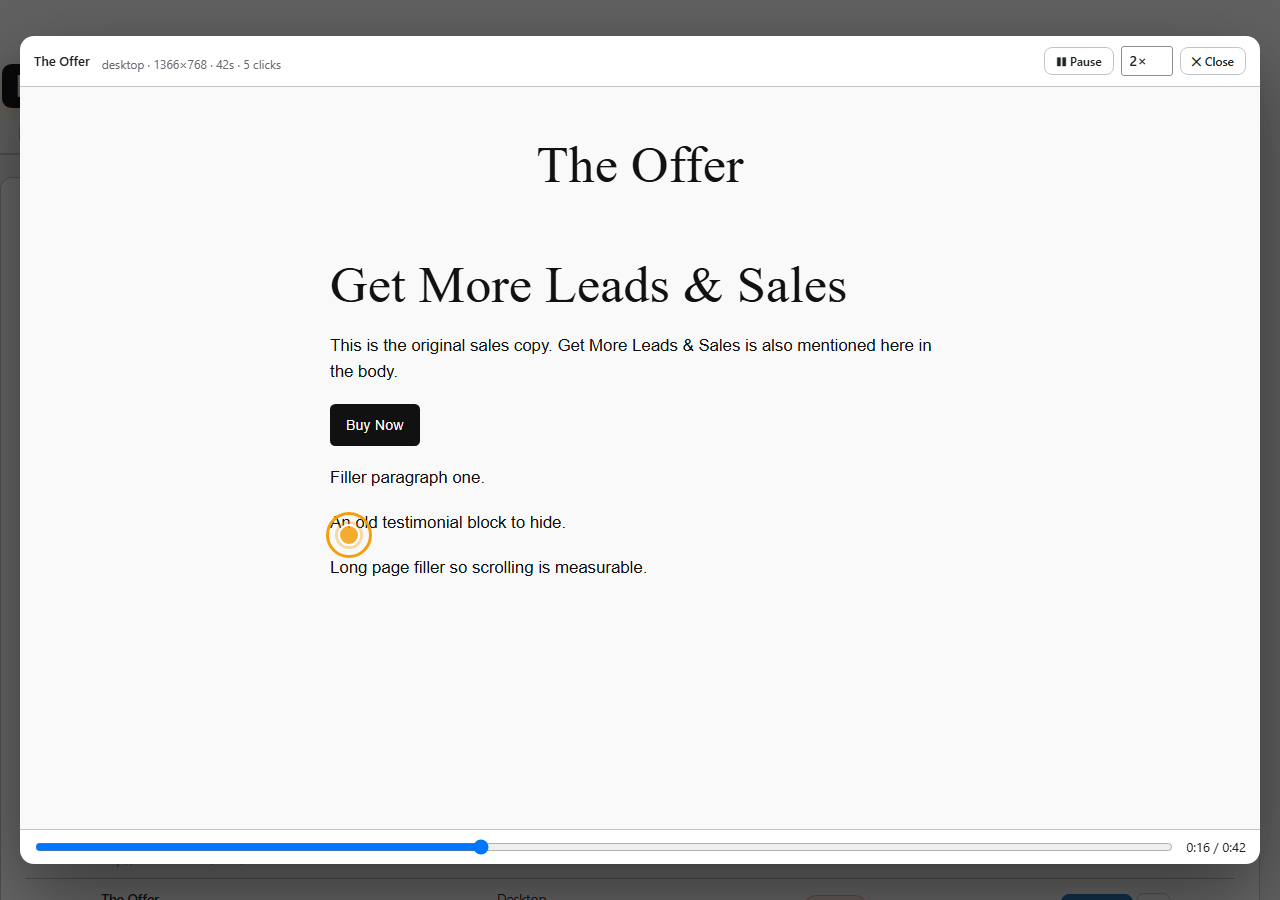
Task: Pause the session replay
Action: tap(1078, 62)
